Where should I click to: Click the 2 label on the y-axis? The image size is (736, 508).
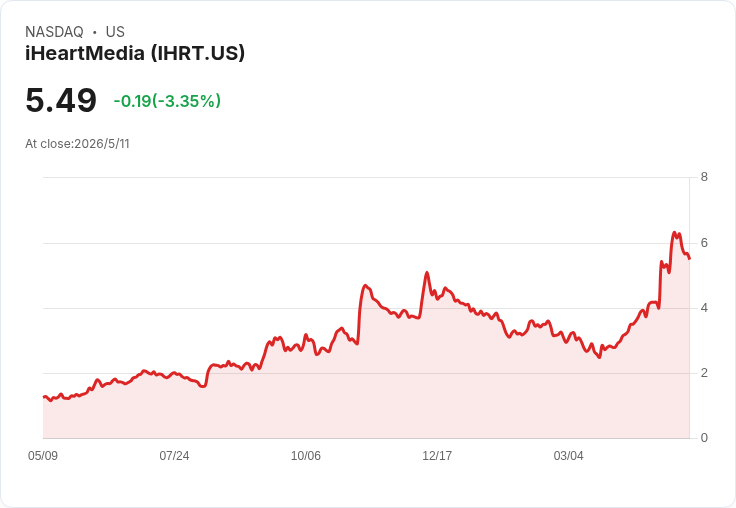704,373
